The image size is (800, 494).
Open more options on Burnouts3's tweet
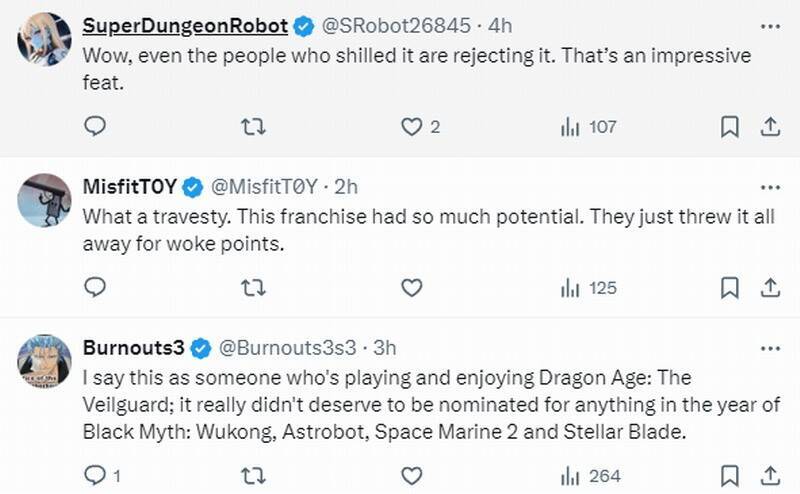tap(769, 348)
